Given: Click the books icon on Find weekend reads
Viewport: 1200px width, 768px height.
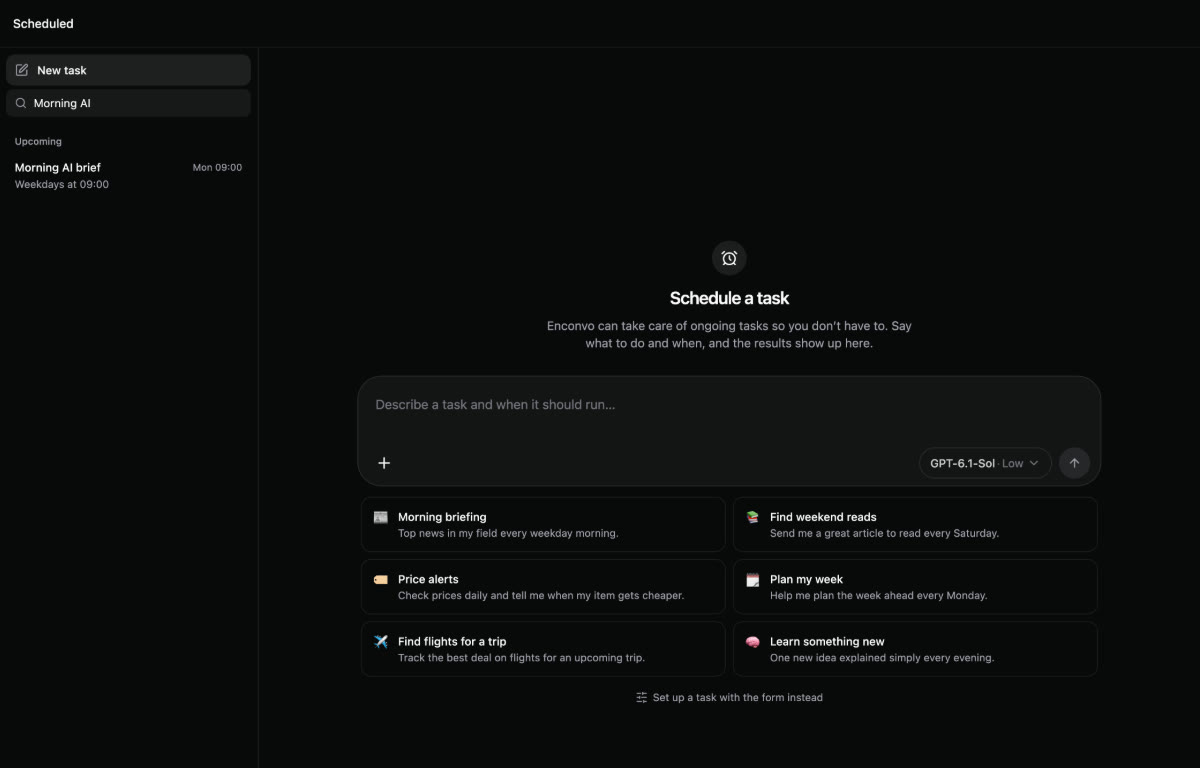Looking at the screenshot, I should click(752, 517).
